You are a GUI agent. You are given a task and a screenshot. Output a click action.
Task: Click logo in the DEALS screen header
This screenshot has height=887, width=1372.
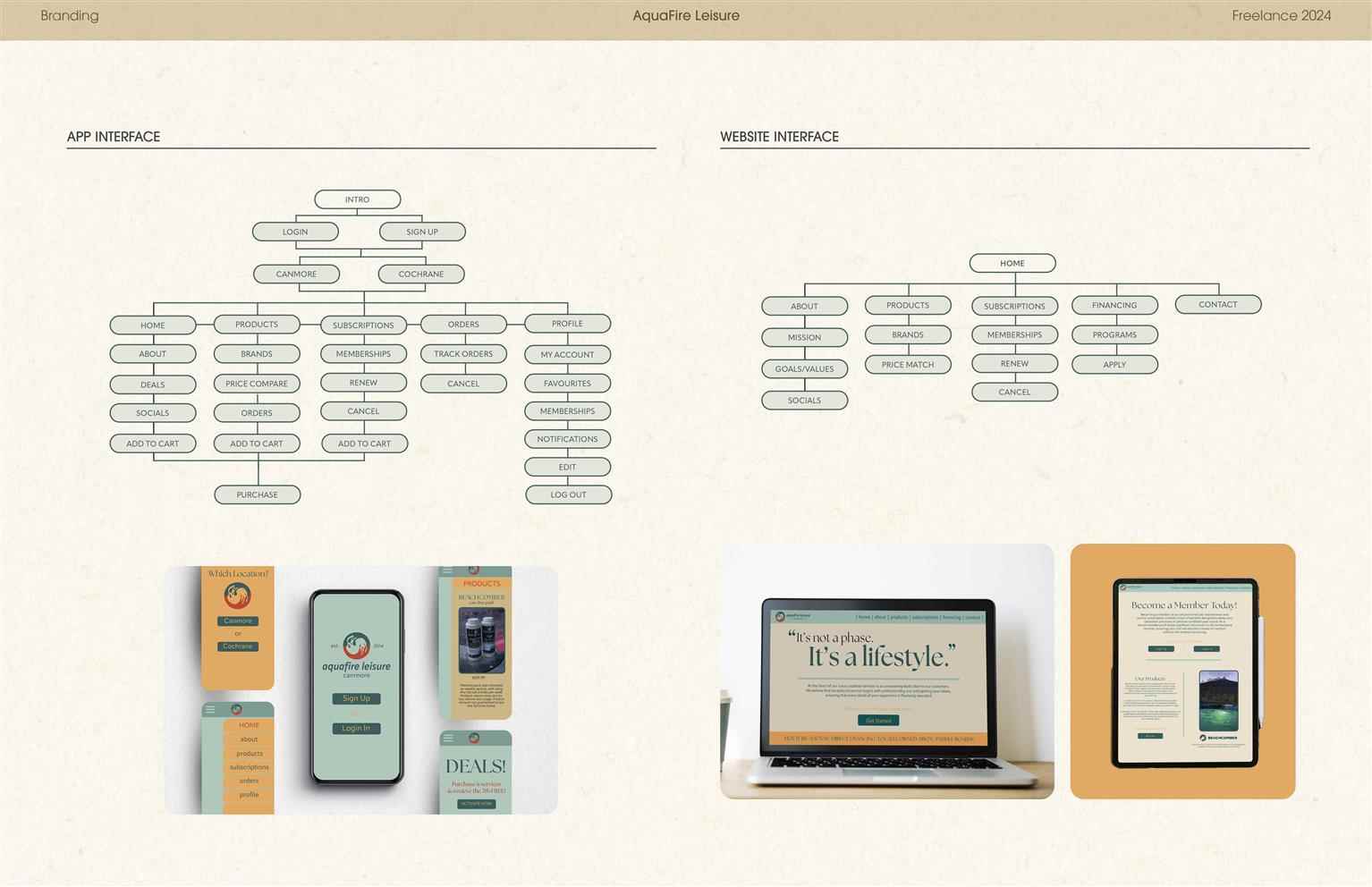tap(474, 739)
